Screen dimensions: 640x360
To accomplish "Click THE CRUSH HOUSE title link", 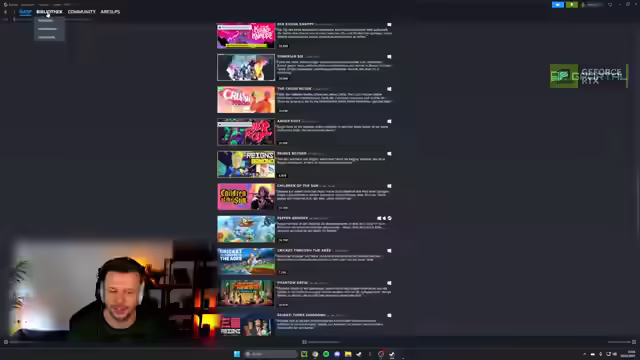I will [294, 89].
